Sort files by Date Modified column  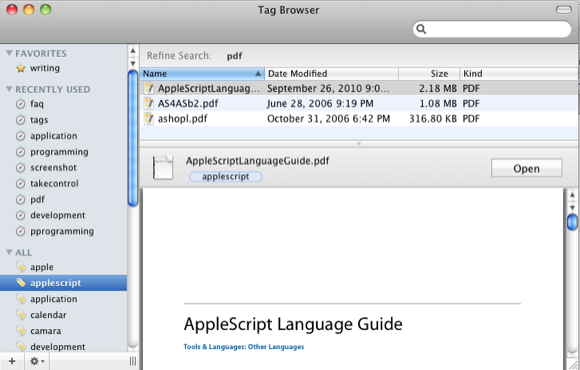click(x=331, y=74)
